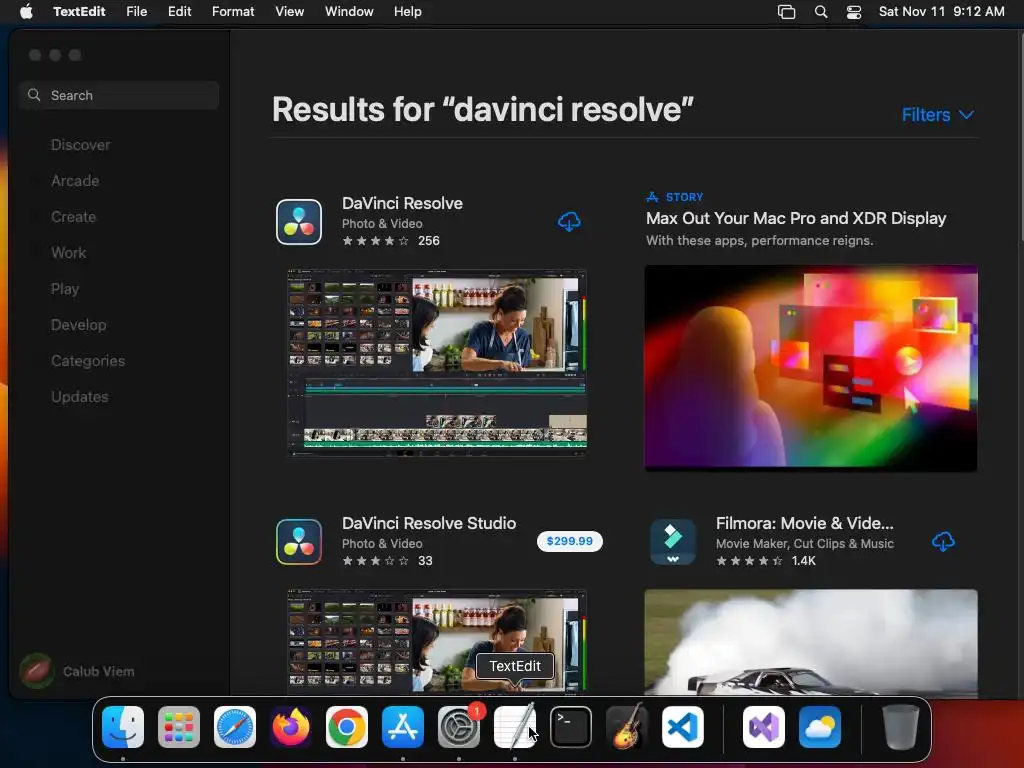Select Develop in the sidebar
1024x768 pixels.
click(78, 325)
